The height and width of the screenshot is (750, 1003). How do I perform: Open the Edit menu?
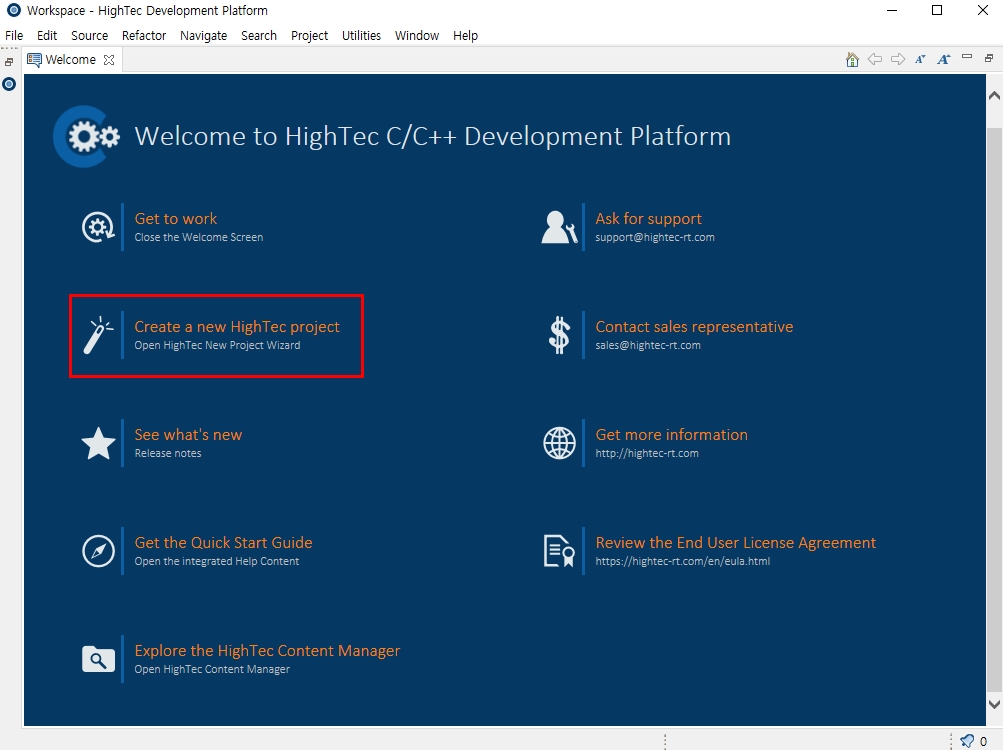(x=47, y=35)
